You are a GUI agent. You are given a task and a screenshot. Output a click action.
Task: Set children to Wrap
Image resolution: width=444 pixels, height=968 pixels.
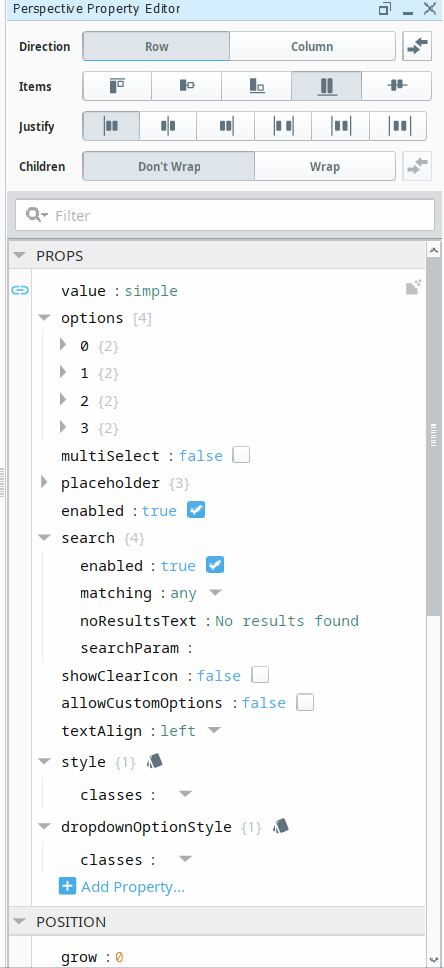325,166
